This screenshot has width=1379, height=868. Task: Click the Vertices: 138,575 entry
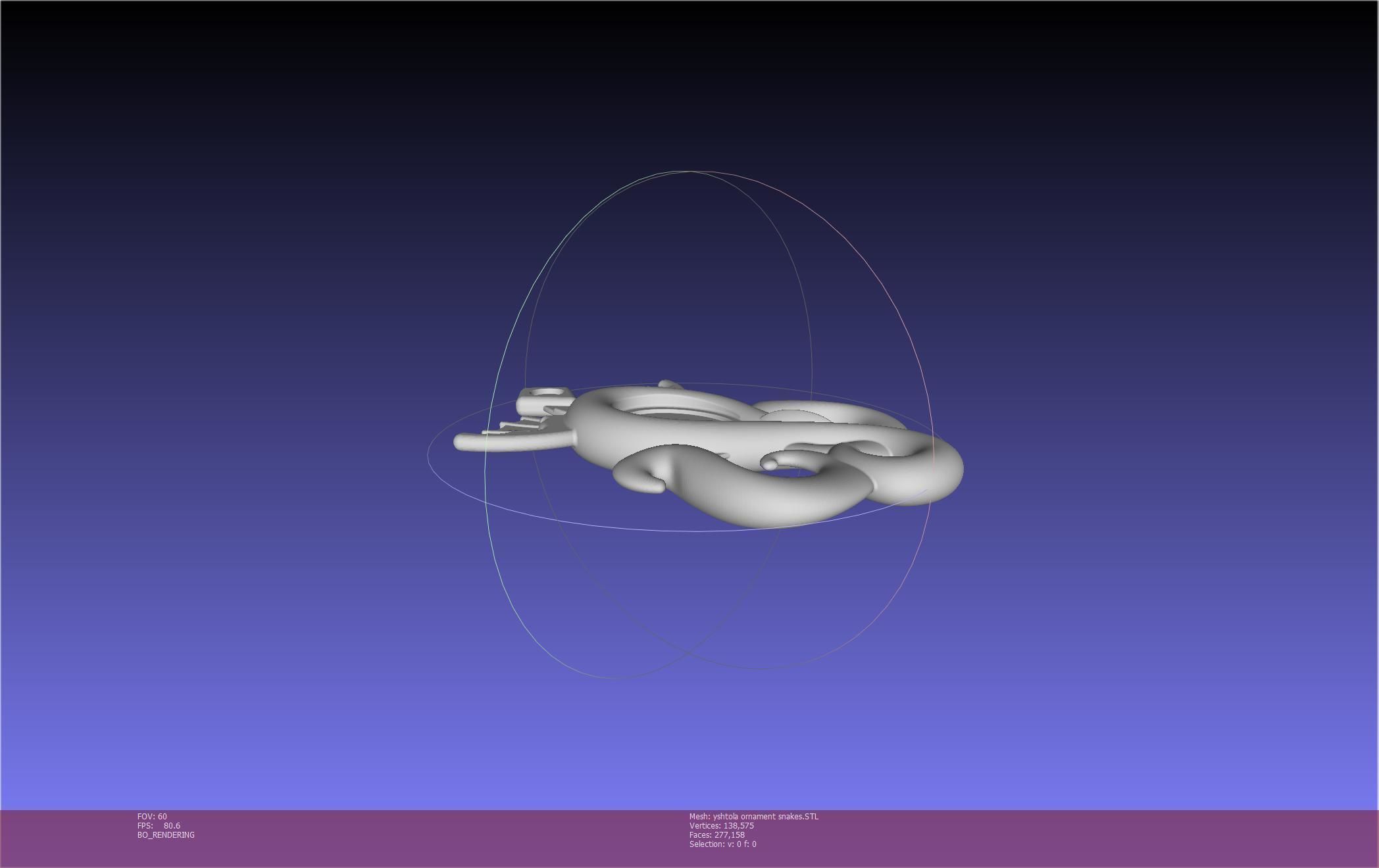tap(722, 825)
